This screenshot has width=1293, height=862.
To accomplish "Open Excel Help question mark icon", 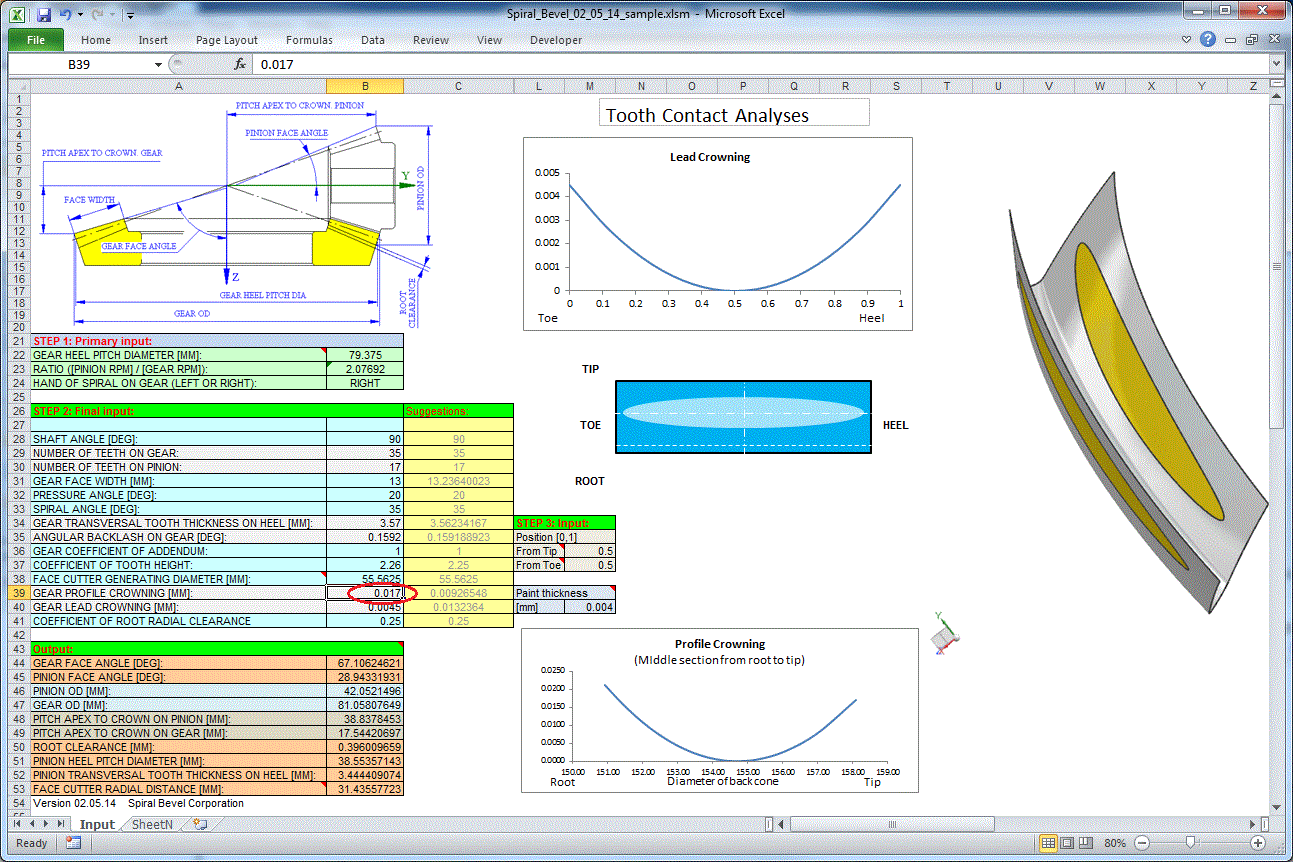I will (1208, 40).
